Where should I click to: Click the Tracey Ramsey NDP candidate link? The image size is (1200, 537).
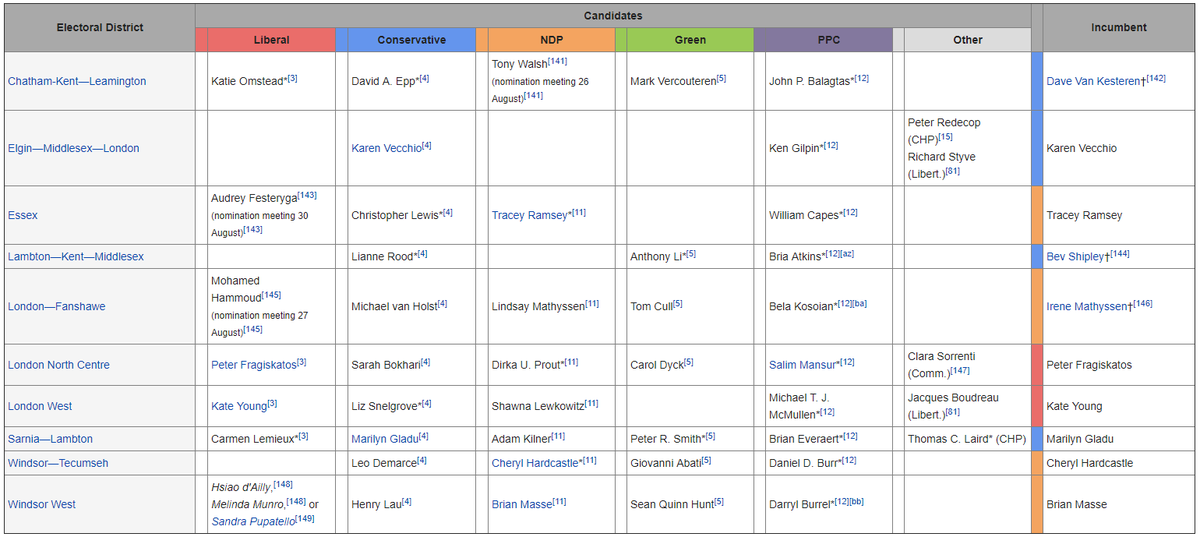point(529,215)
